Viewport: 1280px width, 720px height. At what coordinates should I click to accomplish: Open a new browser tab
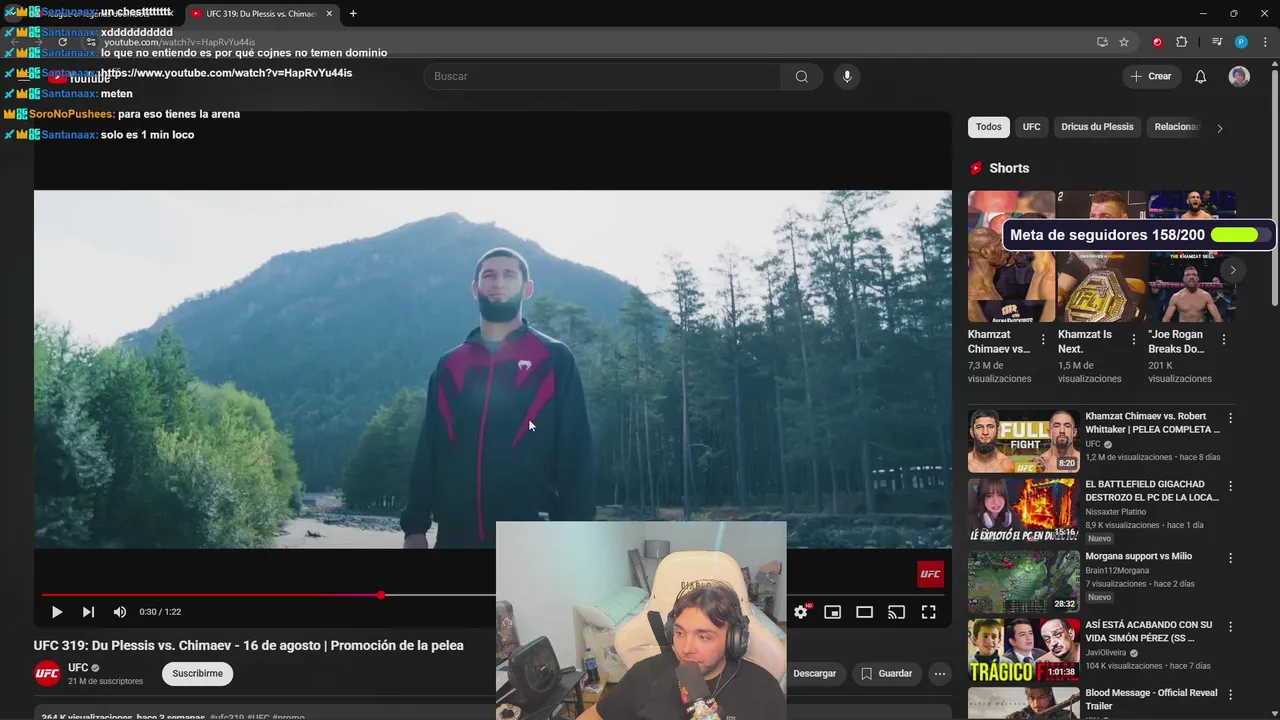[x=353, y=14]
